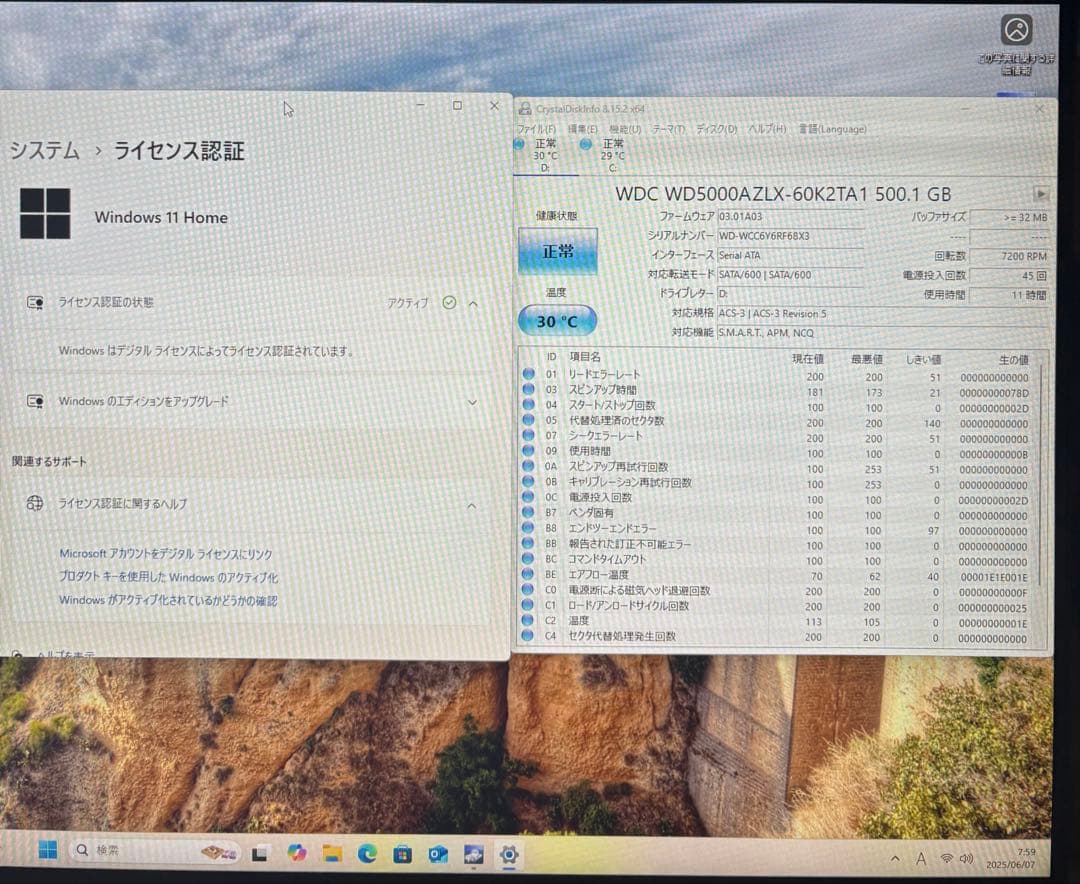
Task: Click the 30 °C temperature indicator badge
Action: pyautogui.click(x=556, y=320)
